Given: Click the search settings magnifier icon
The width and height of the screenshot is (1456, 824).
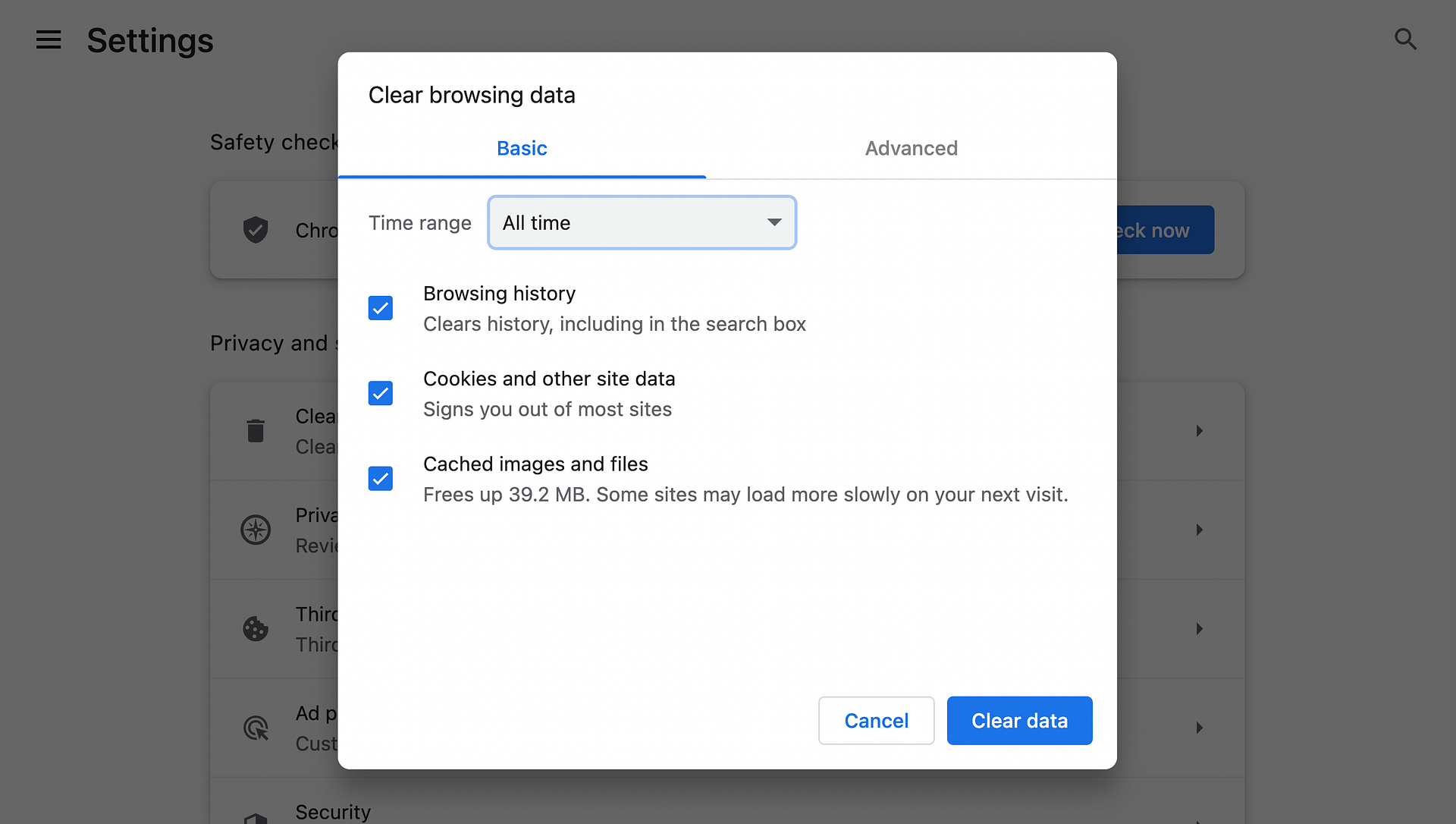Looking at the screenshot, I should click(x=1405, y=39).
